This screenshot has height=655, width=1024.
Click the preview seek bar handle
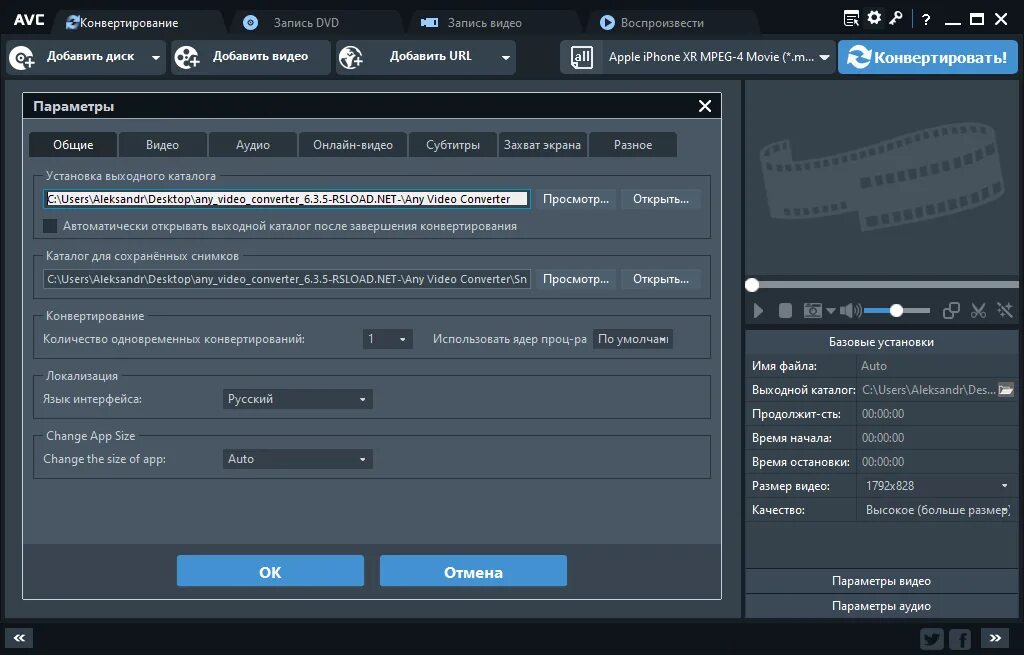[x=752, y=285]
